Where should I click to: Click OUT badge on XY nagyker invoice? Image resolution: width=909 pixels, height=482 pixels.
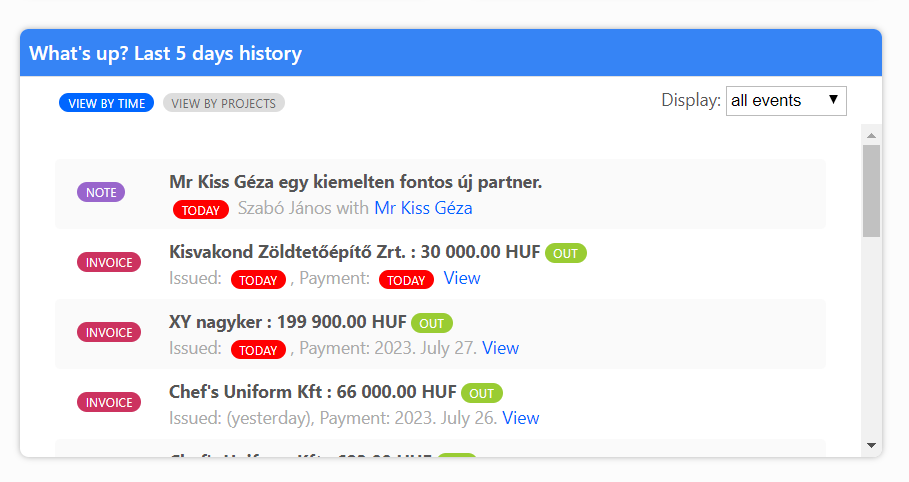coord(432,324)
